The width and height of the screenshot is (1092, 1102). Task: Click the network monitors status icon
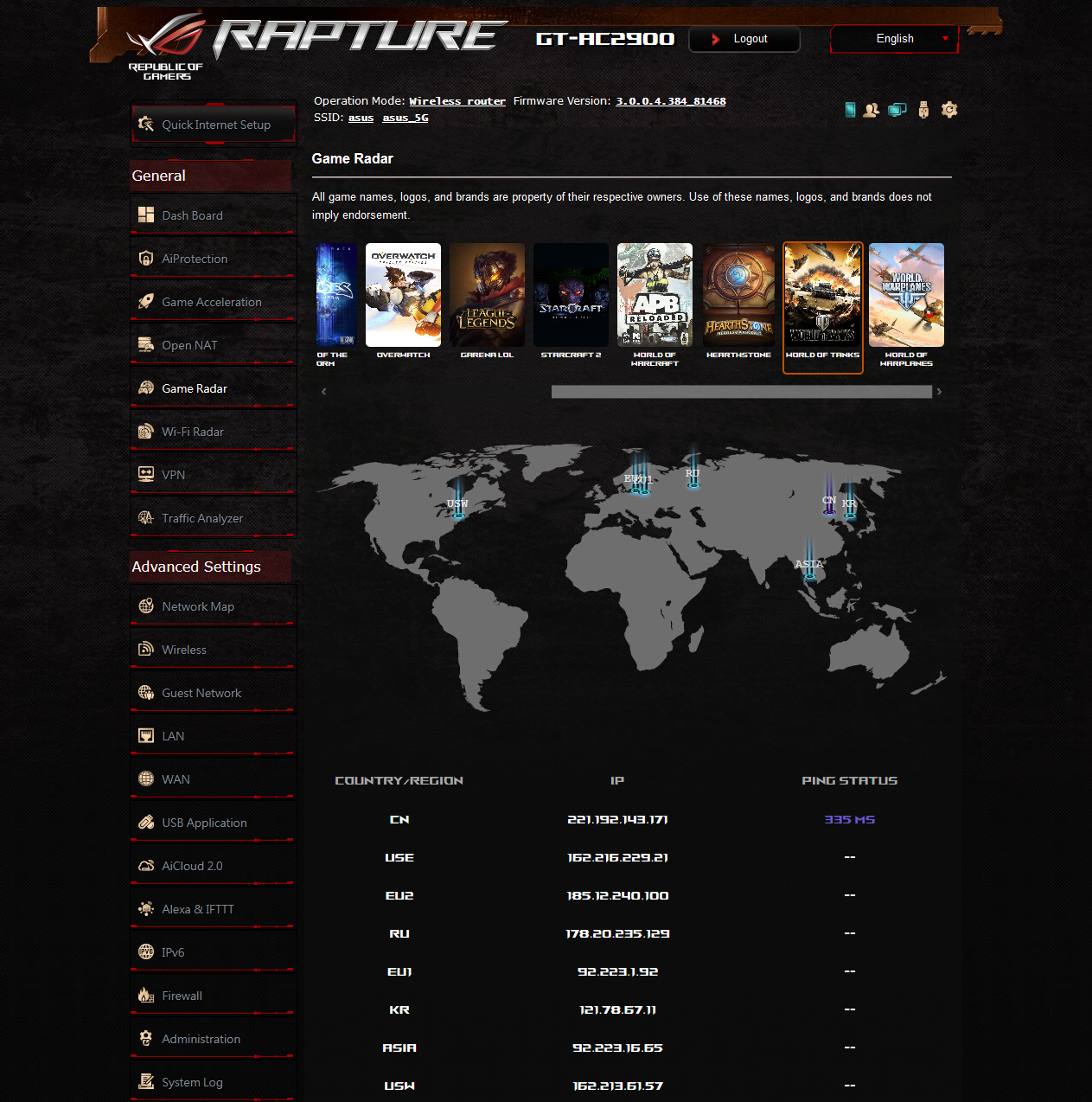[x=897, y=110]
